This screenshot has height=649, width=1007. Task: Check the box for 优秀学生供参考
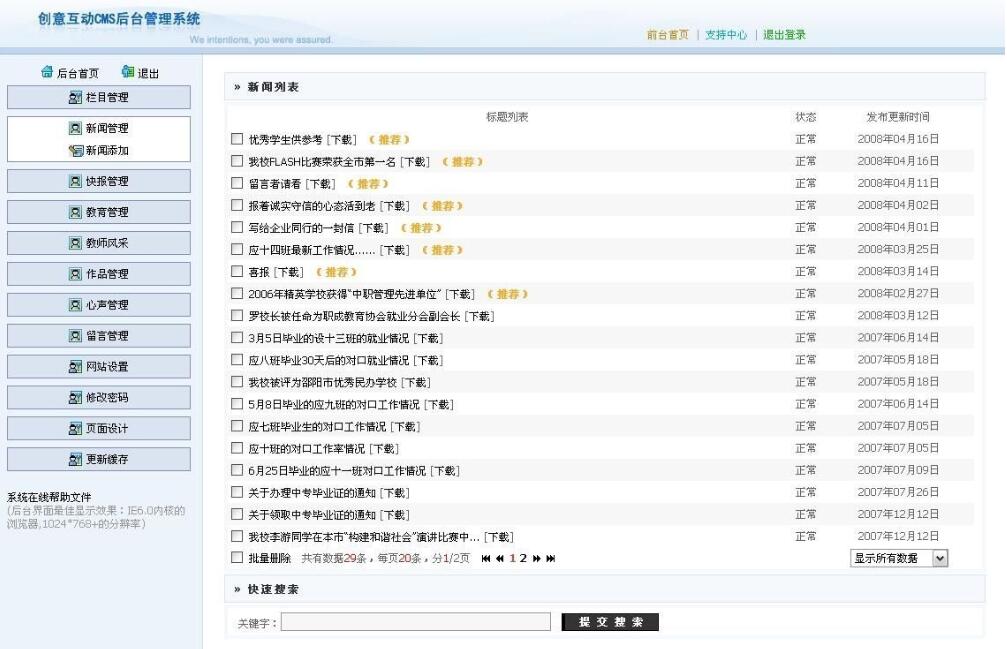(237, 139)
